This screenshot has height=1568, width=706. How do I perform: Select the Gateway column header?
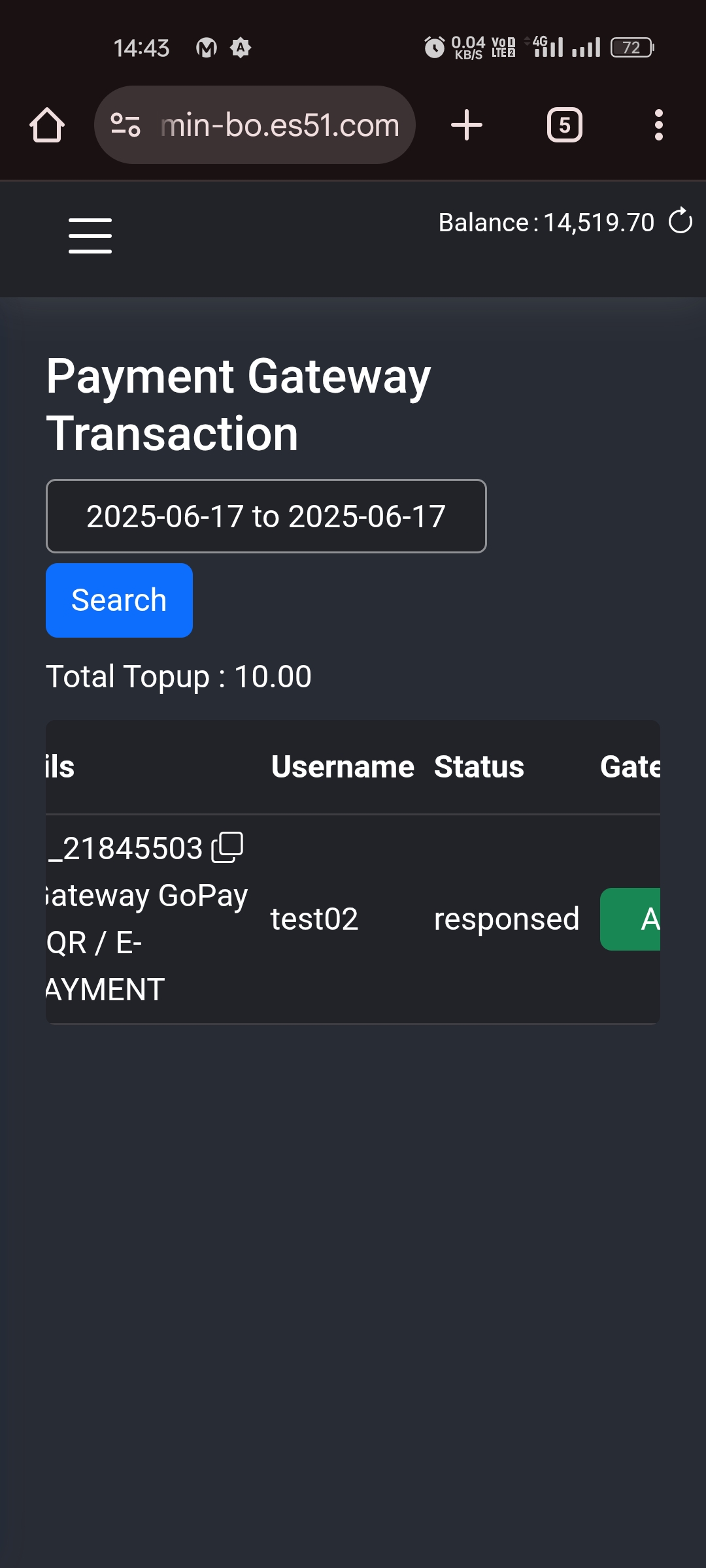[630, 767]
